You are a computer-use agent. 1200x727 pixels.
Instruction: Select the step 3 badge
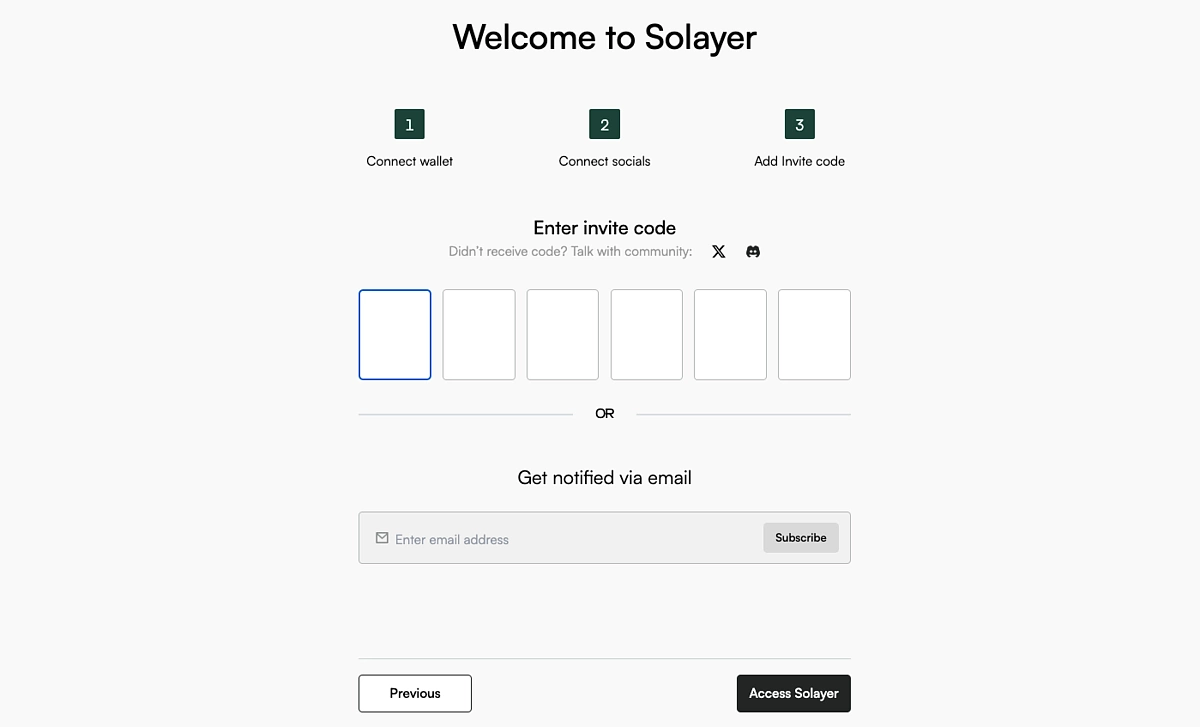pyautogui.click(x=799, y=124)
